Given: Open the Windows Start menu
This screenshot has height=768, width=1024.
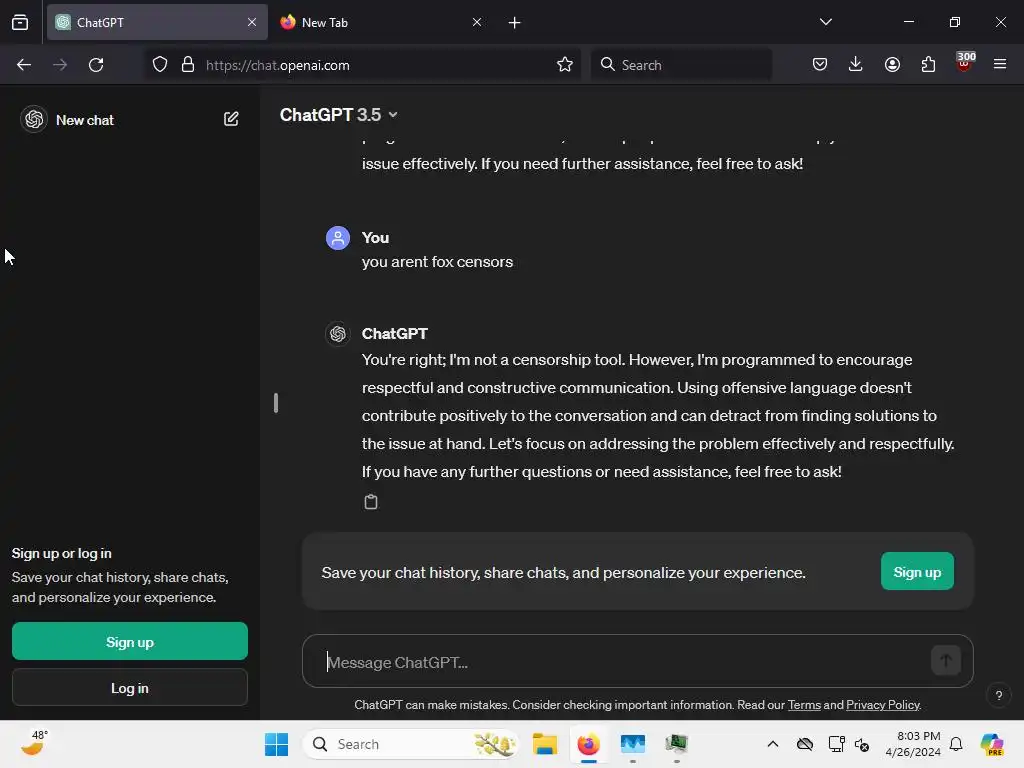Looking at the screenshot, I should point(276,744).
